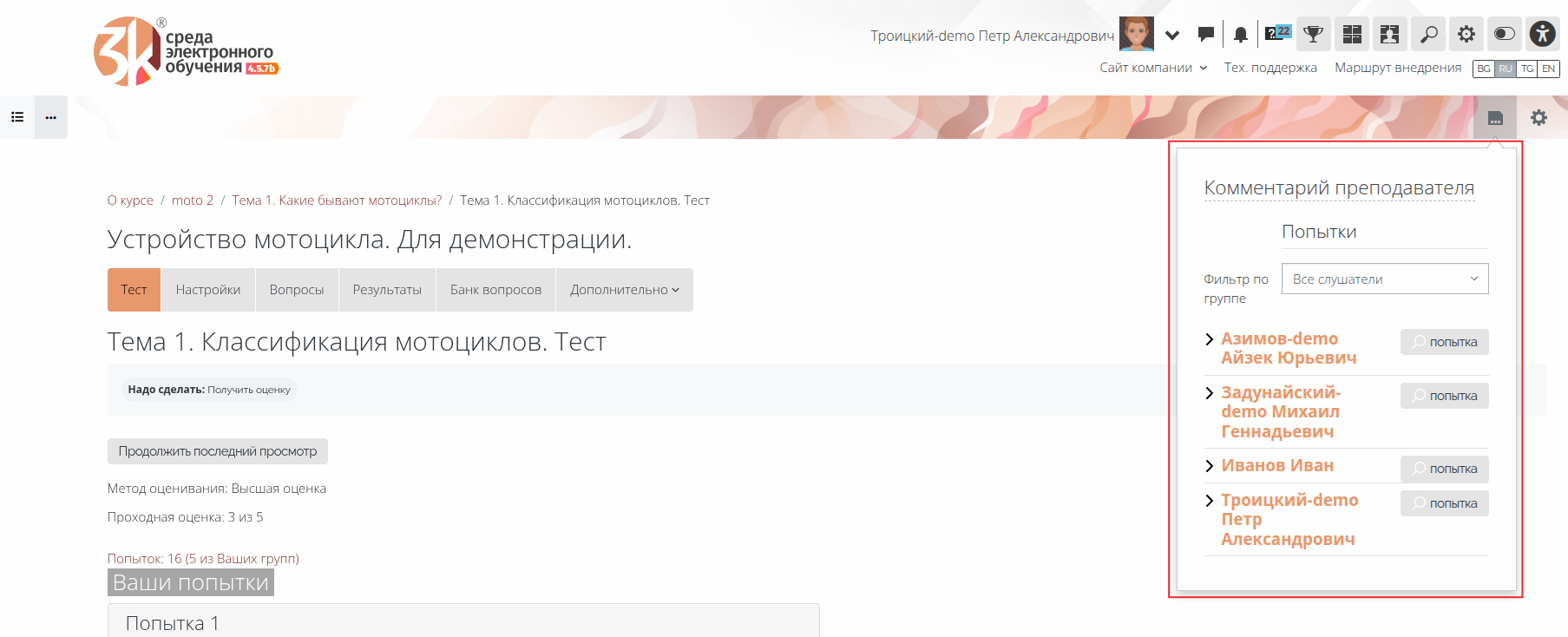This screenshot has width=1568, height=637.
Task: Open the accessibility figure icon
Action: 1542,35
